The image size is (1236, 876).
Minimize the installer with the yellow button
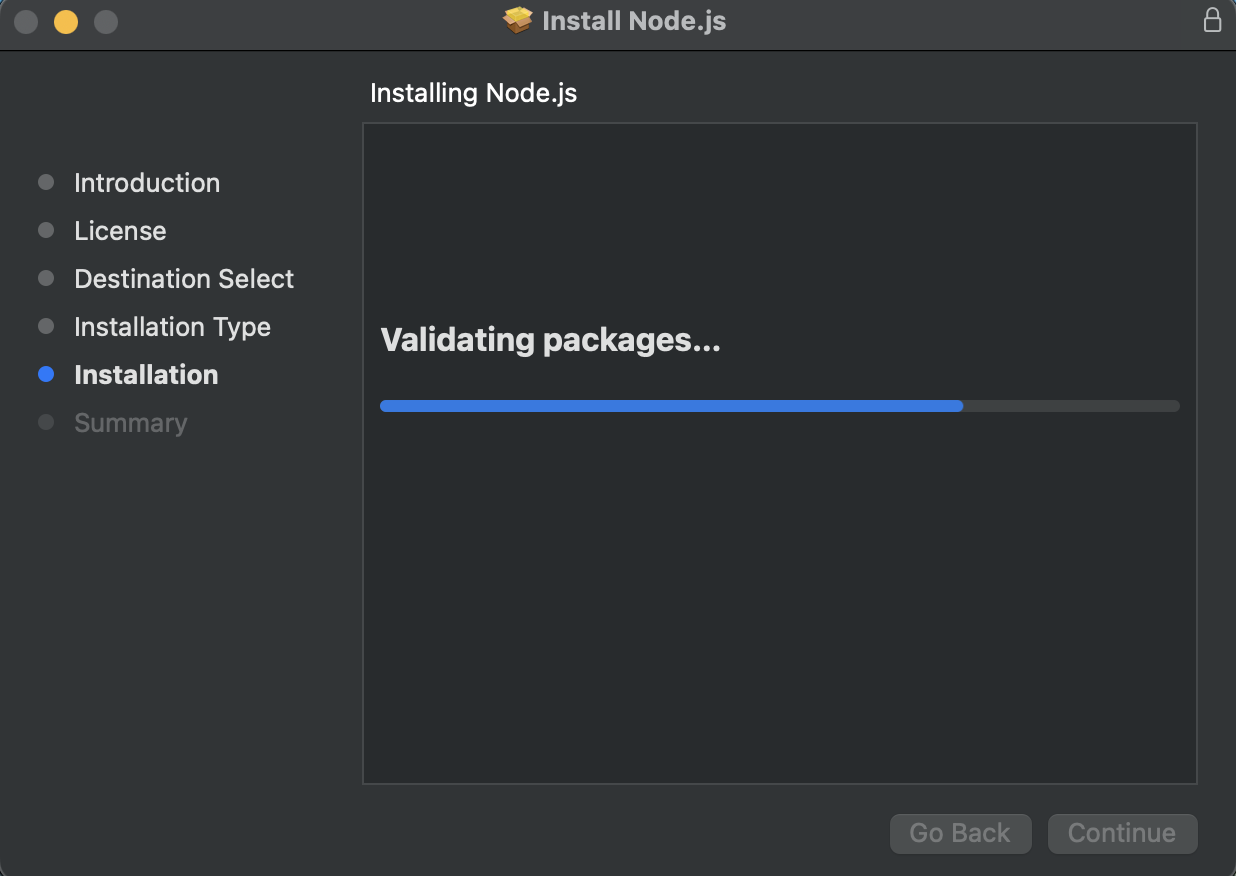click(x=66, y=21)
